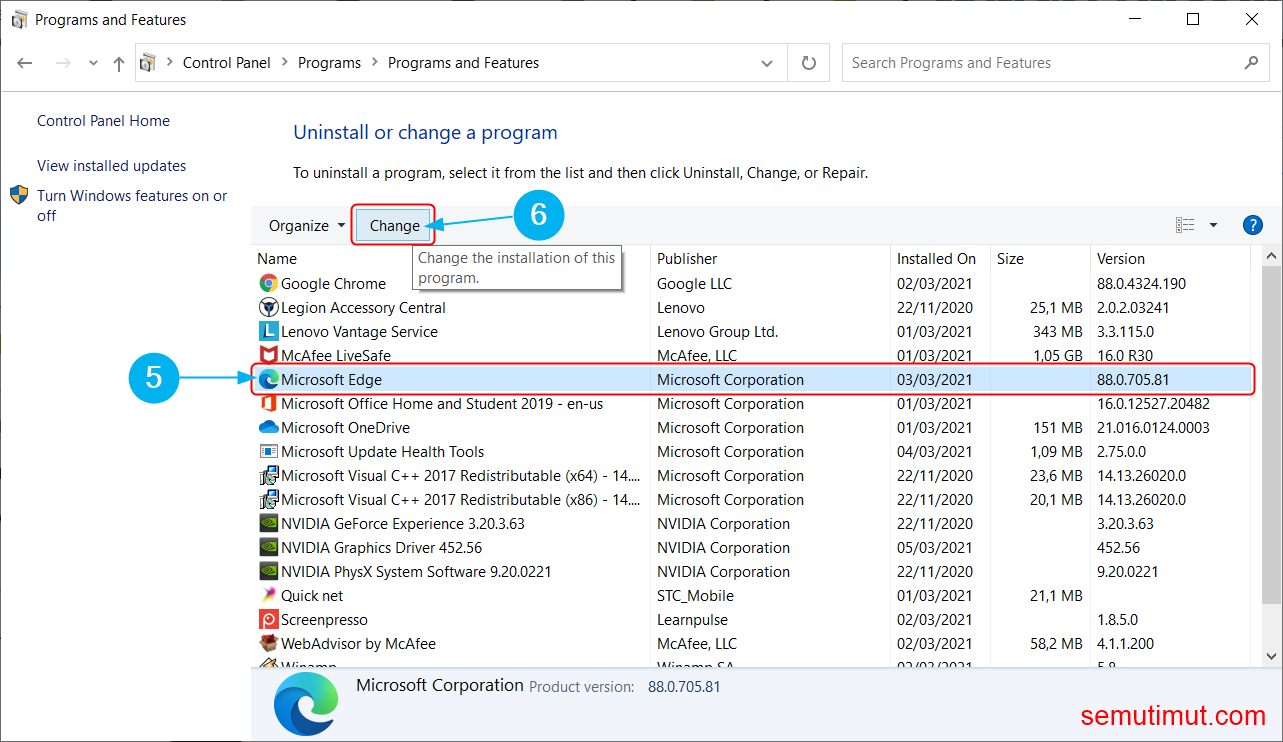This screenshot has height=742, width=1283.
Task: Open Control Panel Home link
Action: pyautogui.click(x=103, y=121)
